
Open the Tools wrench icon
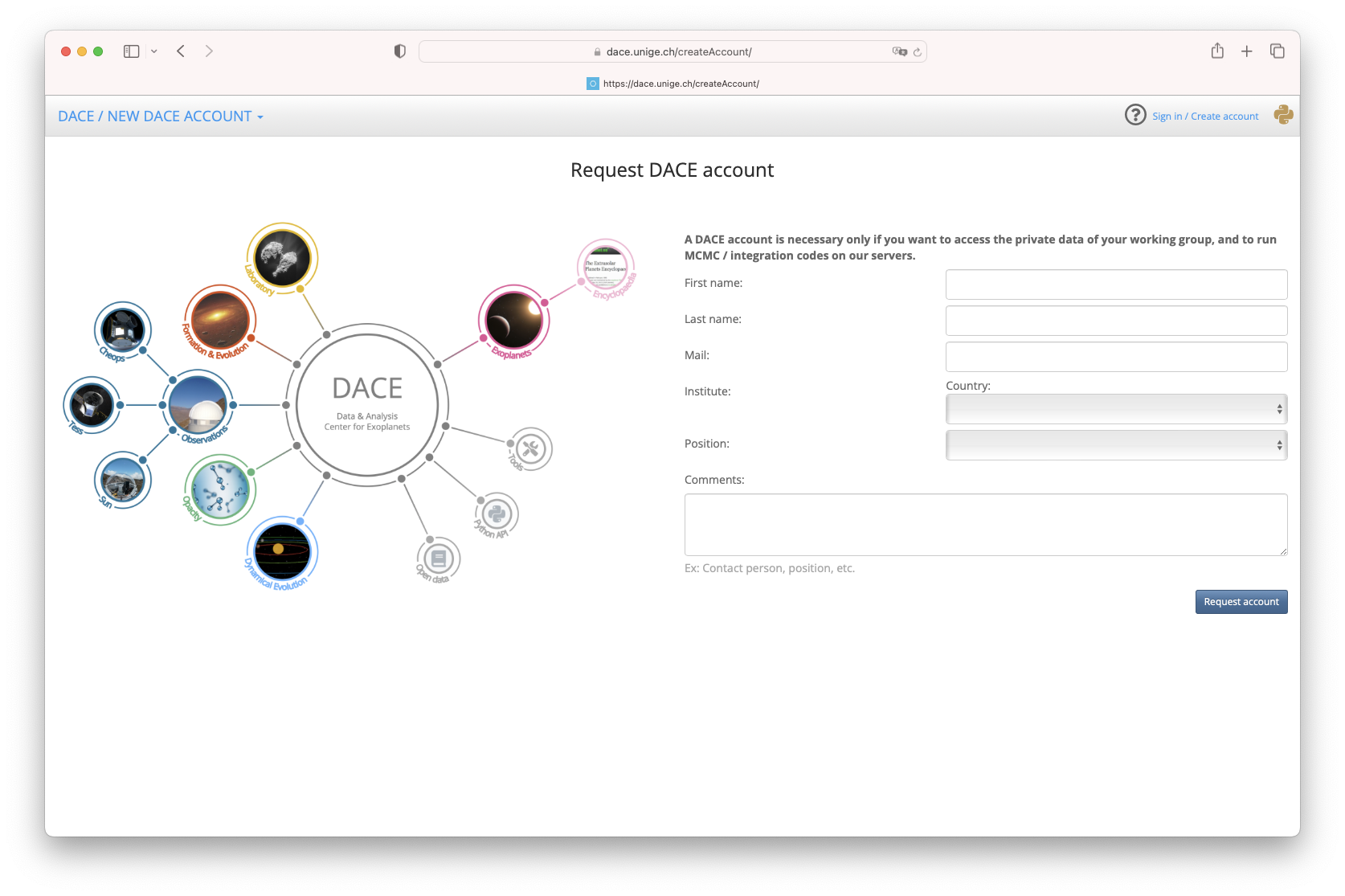coord(529,448)
